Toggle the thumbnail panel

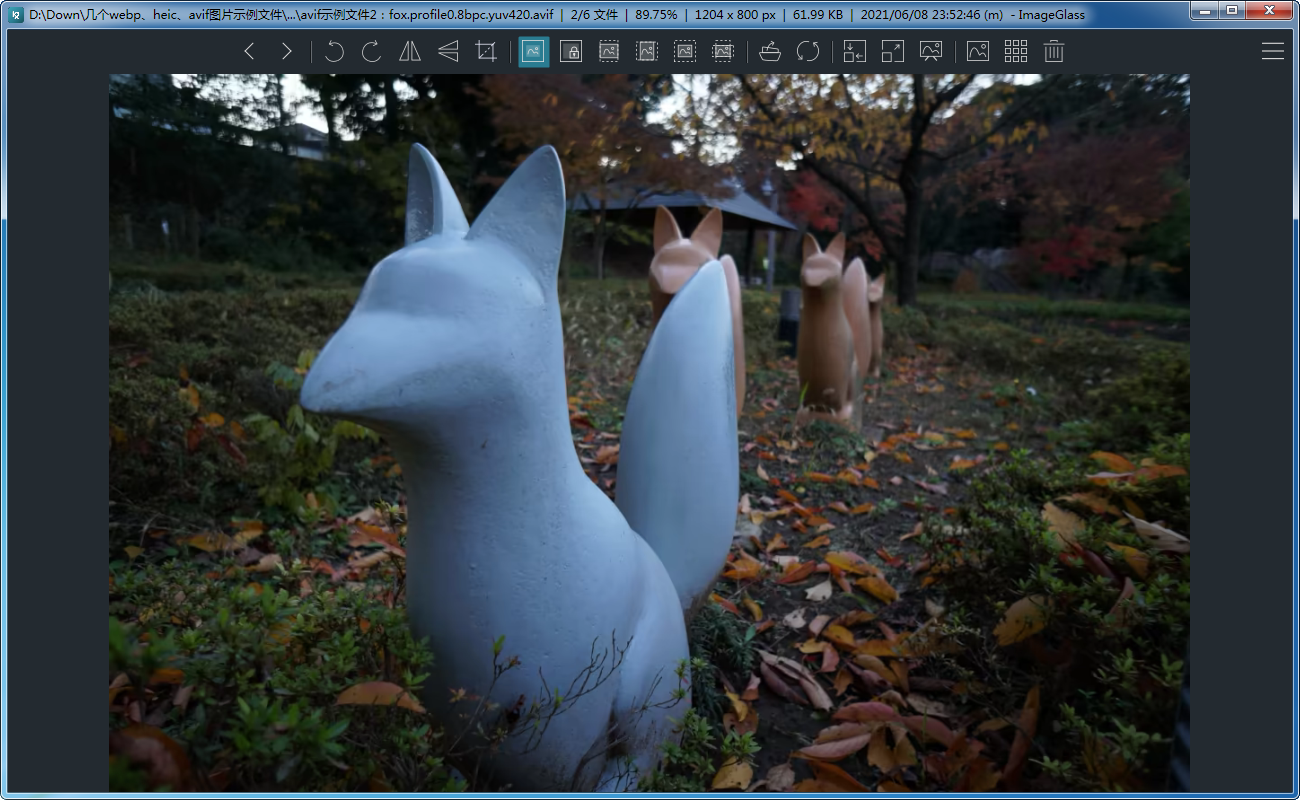pos(978,52)
